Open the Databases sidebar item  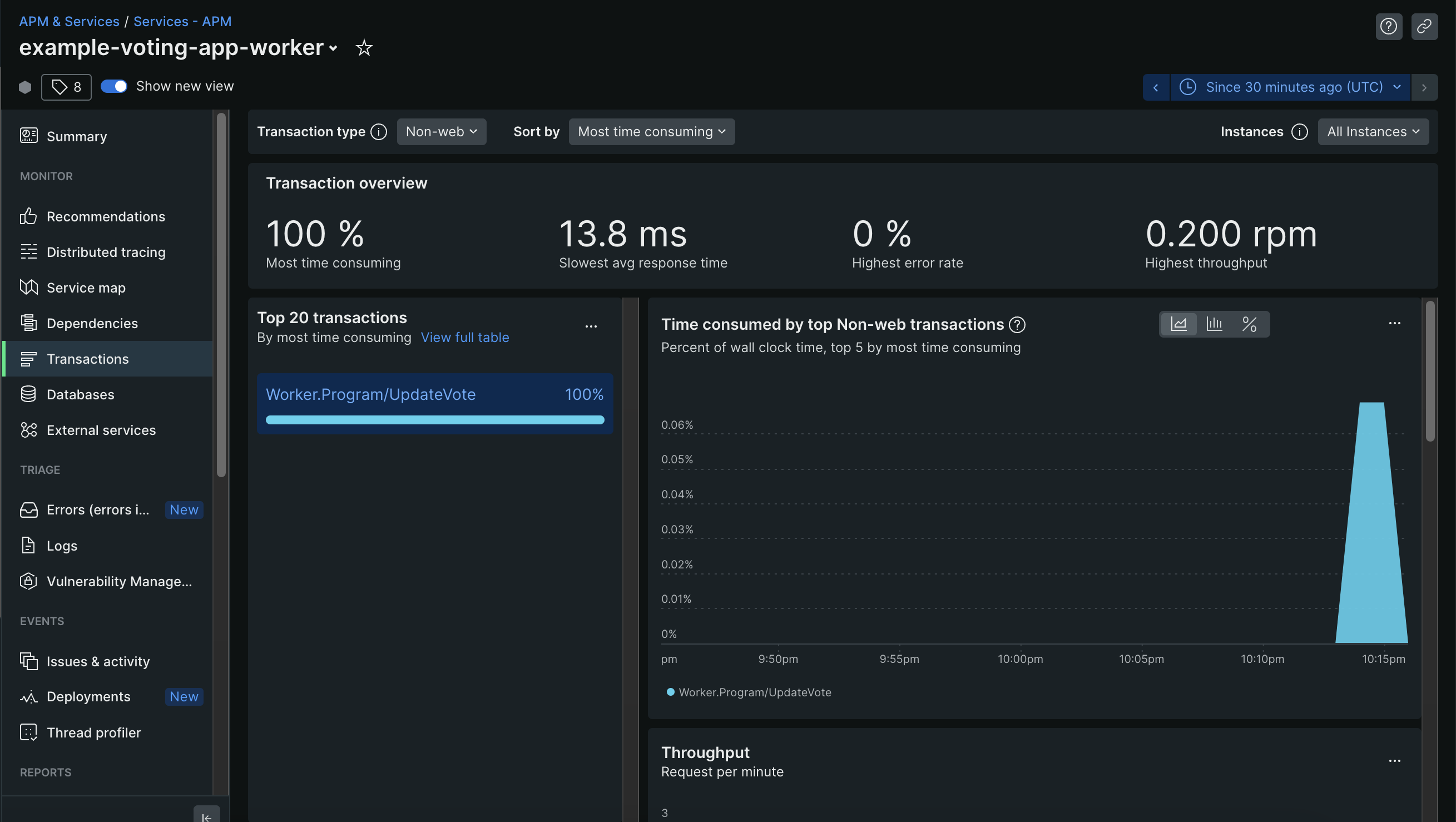click(x=80, y=395)
